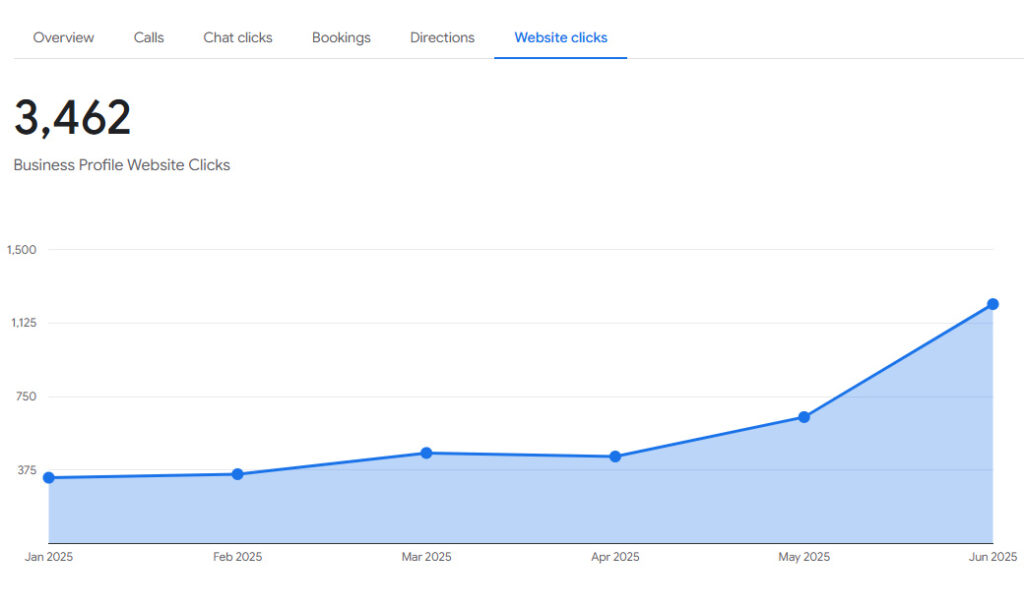The image size is (1024, 610).
Task: Click the Jan 2025 x-axis label
Action: coord(49,557)
